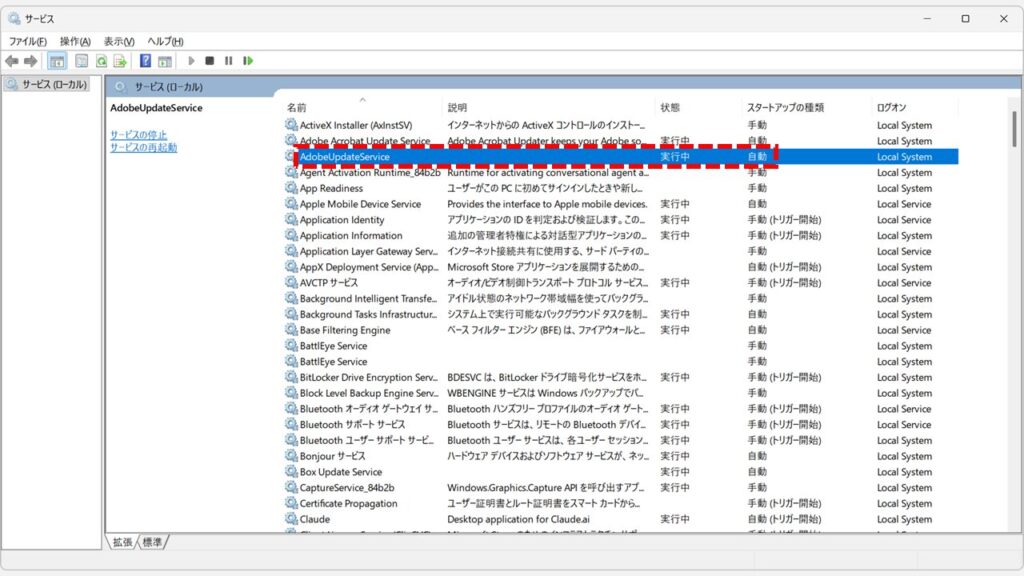The height and width of the screenshot is (576, 1024).
Task: Click the gear icon beside the Claude service
Action: click(x=291, y=519)
